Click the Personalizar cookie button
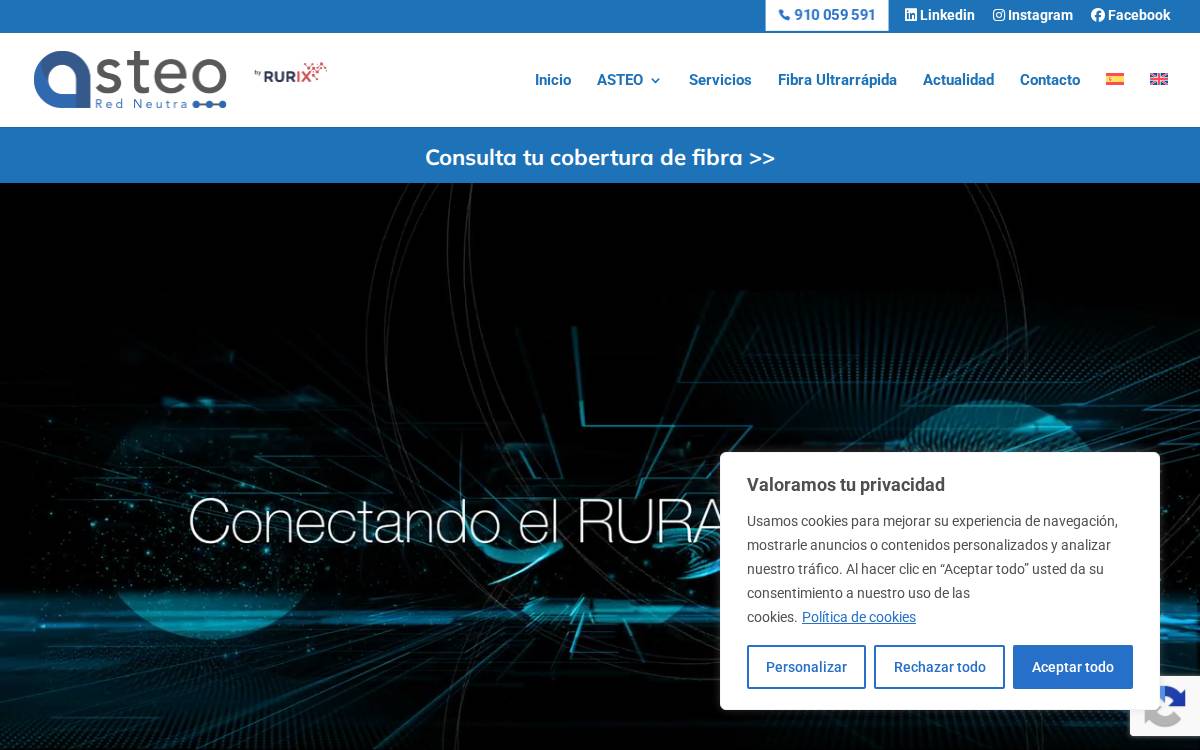 pyautogui.click(x=806, y=667)
